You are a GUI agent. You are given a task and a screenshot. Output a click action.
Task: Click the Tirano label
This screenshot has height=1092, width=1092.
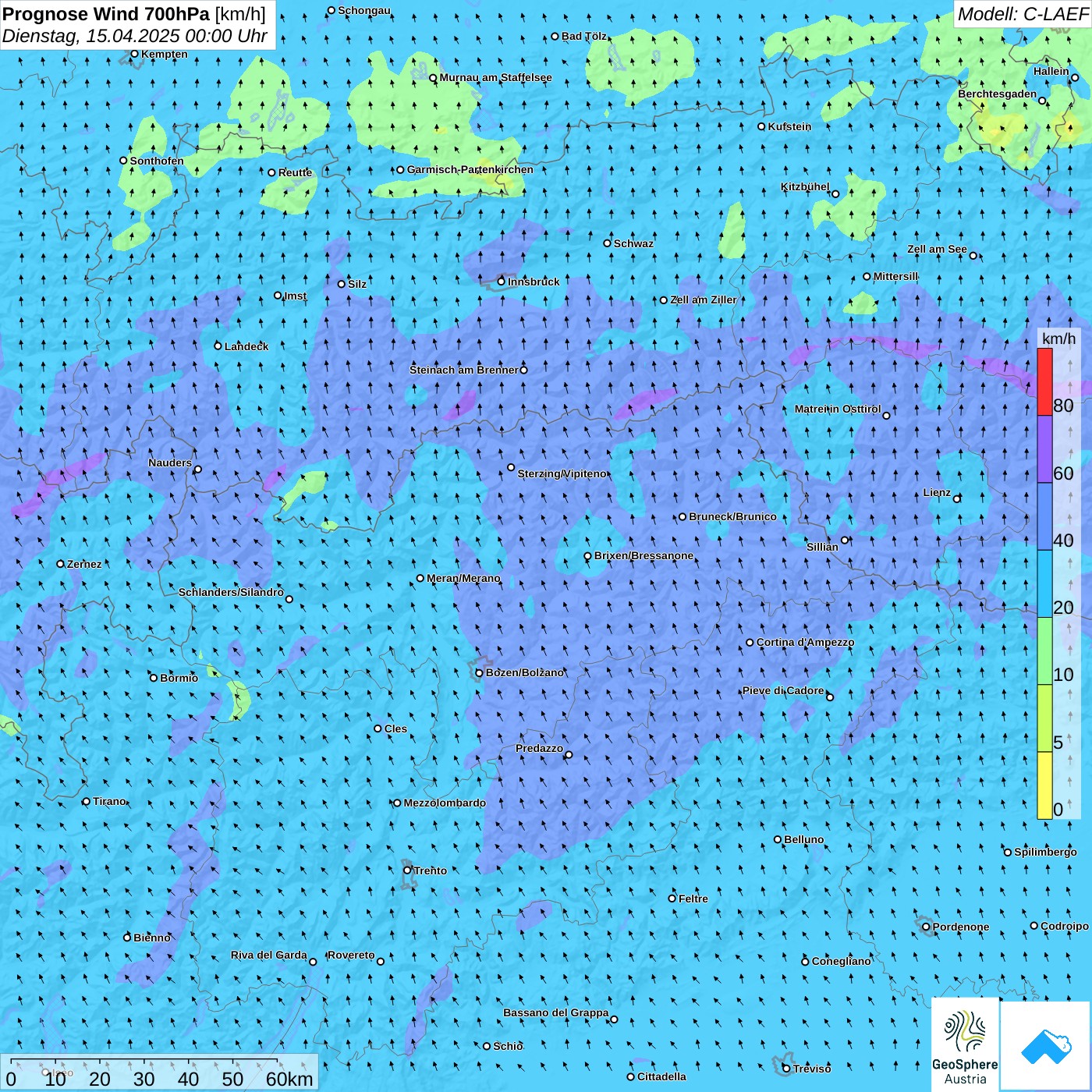pos(109,801)
